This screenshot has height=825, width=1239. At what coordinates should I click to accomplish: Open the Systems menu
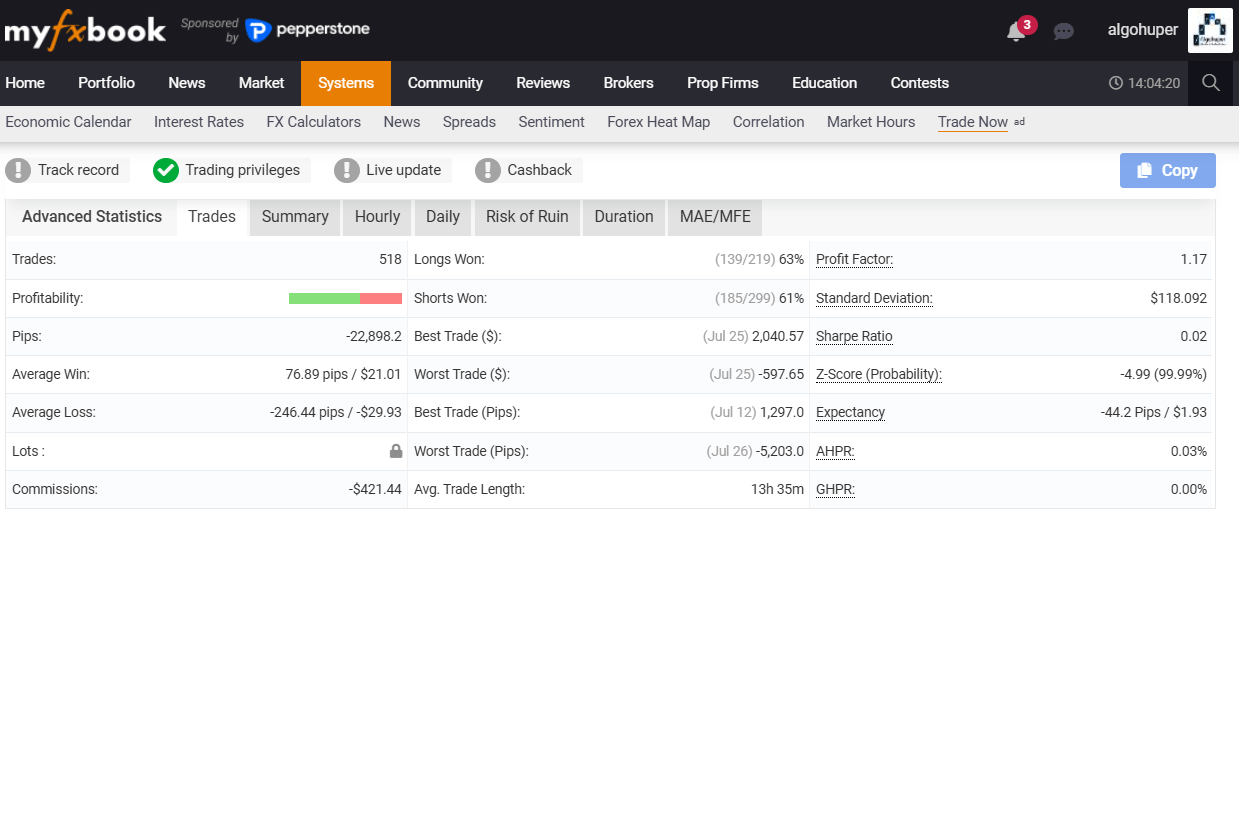point(346,83)
